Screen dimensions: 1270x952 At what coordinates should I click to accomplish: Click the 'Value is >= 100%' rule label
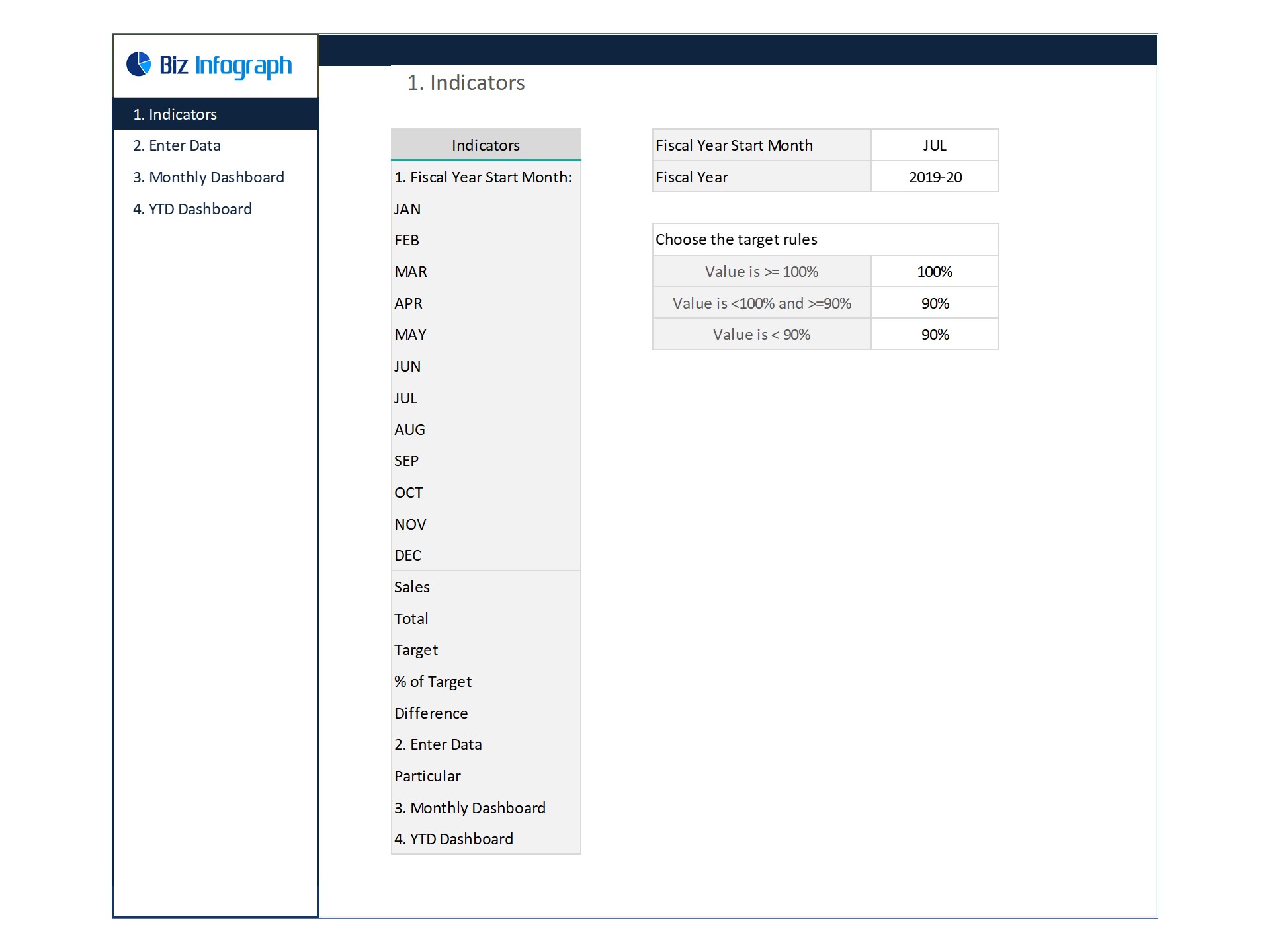[x=762, y=272]
